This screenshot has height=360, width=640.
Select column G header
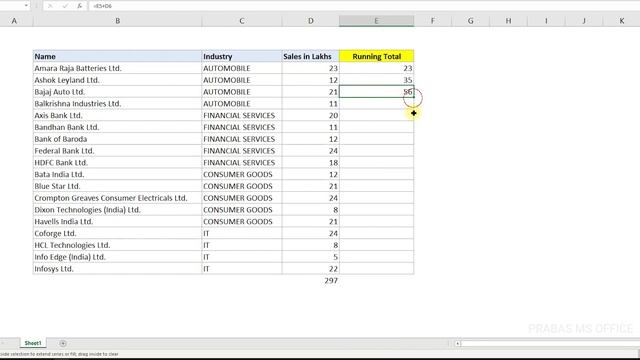point(471,21)
